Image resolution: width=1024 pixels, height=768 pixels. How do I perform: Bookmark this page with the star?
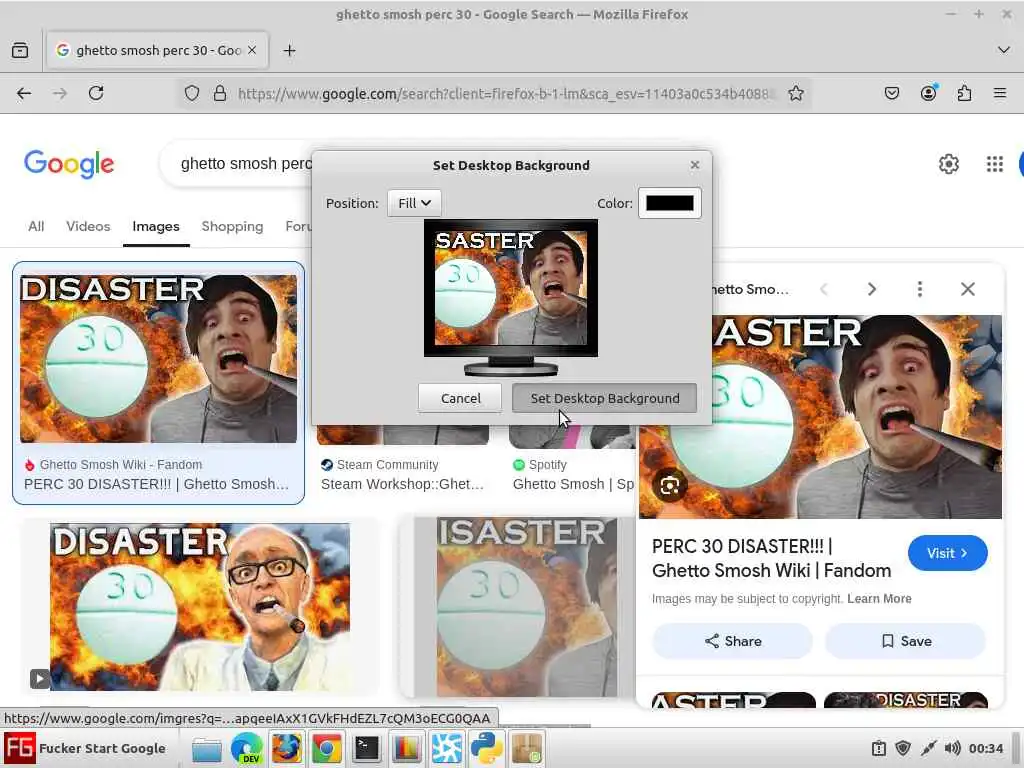[x=795, y=93]
